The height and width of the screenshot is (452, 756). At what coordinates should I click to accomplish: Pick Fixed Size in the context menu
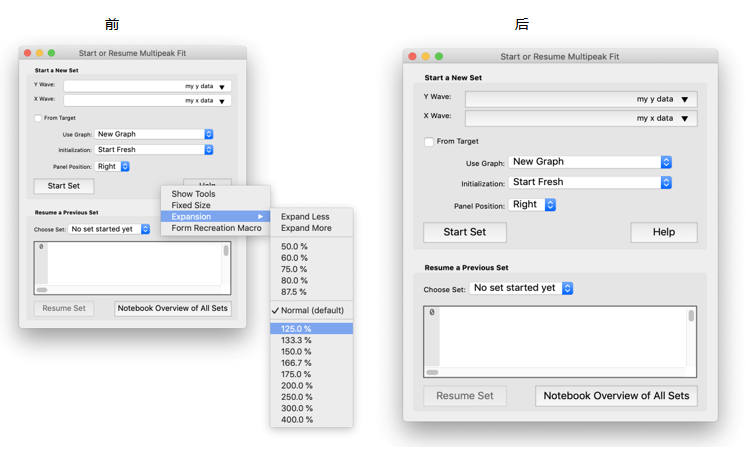(x=191, y=205)
